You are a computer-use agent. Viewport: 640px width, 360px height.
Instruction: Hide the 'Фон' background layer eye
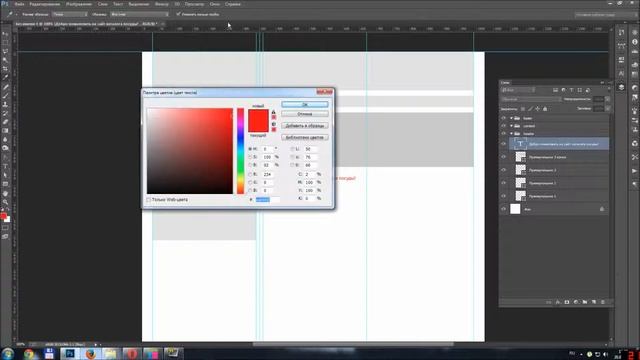pos(503,209)
